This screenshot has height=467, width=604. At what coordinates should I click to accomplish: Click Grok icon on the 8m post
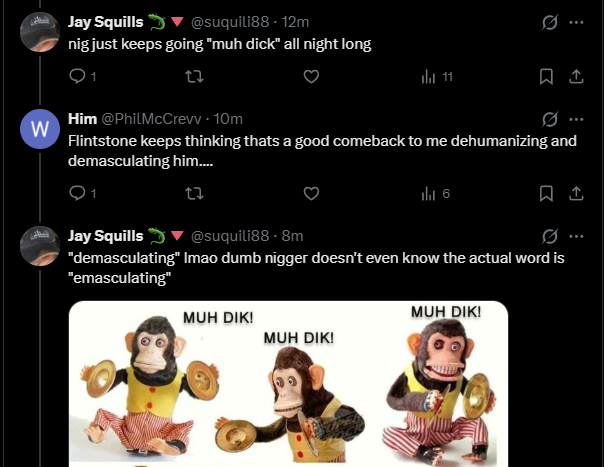(547, 236)
